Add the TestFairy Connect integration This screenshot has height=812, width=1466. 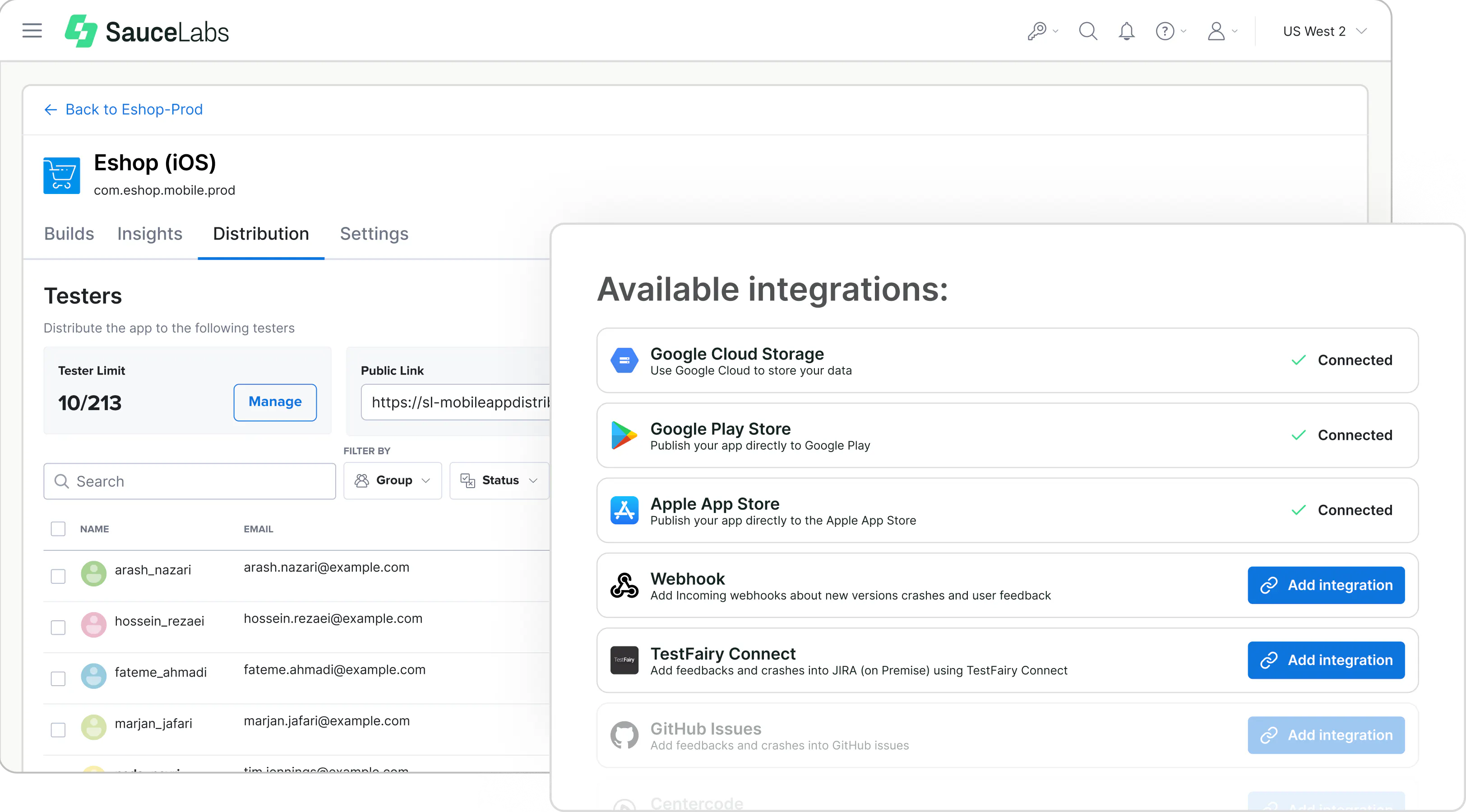click(1326, 660)
